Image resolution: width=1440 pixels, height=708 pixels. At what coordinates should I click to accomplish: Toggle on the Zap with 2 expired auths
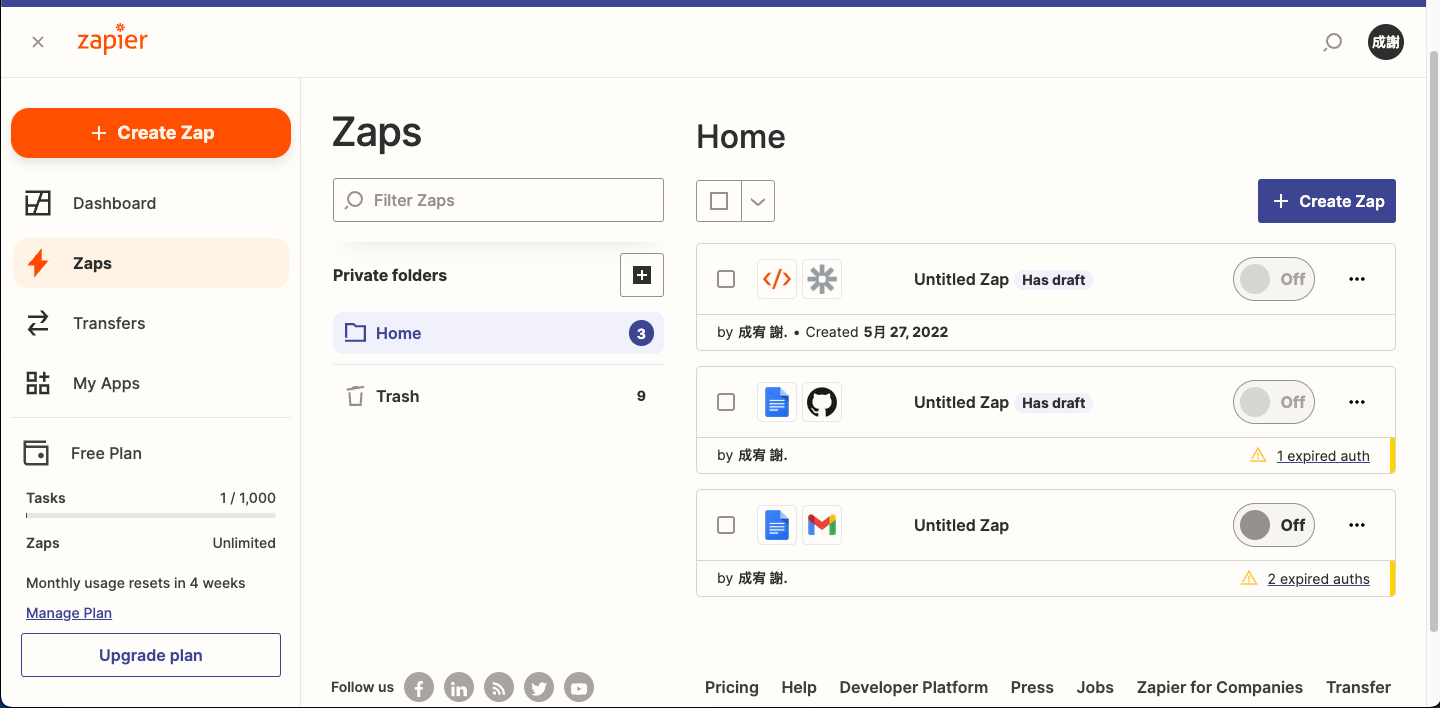[1274, 525]
